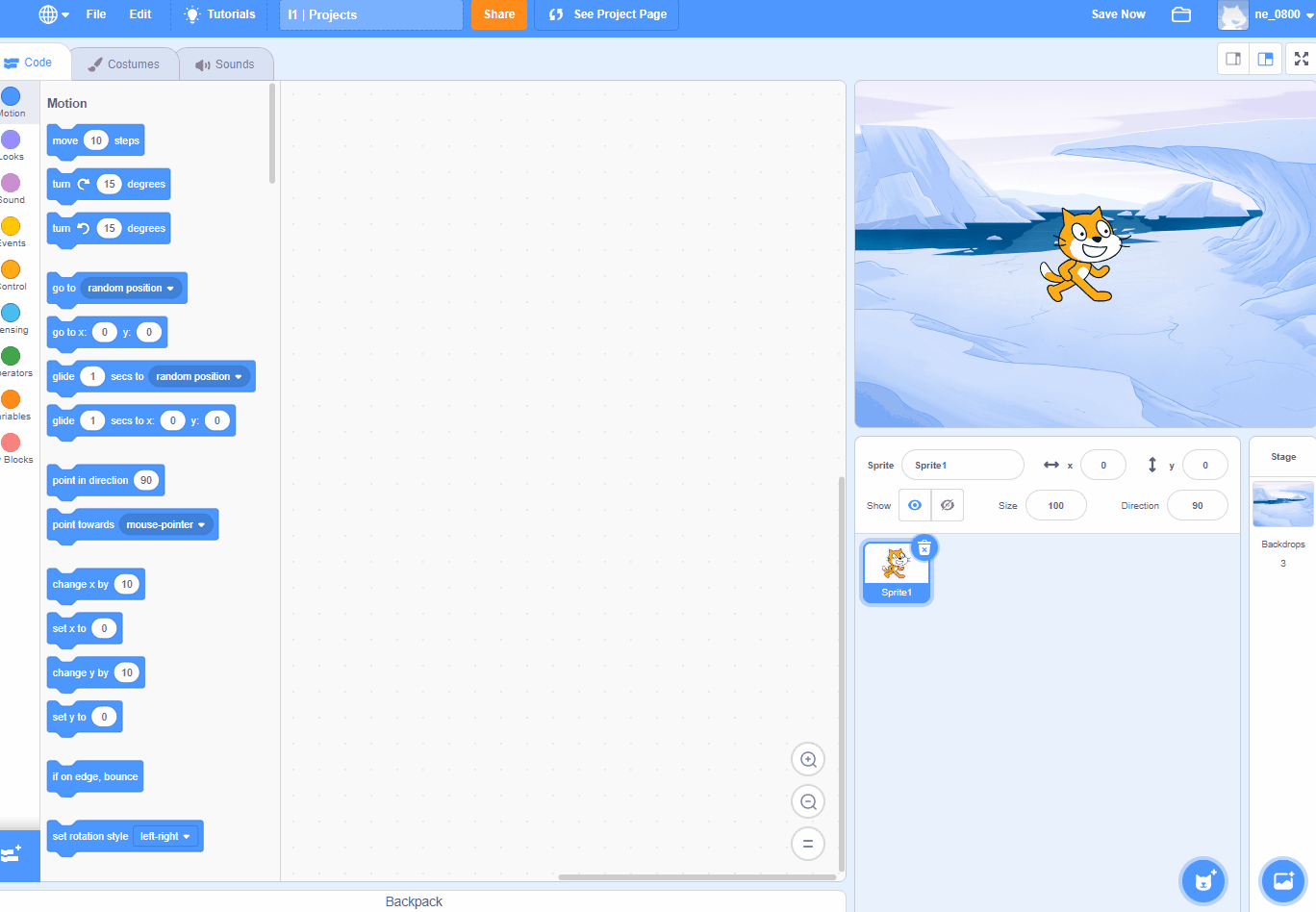The width and height of the screenshot is (1316, 912).
Task: Open the point towards mouse-pointer dropdown
Action: (201, 525)
